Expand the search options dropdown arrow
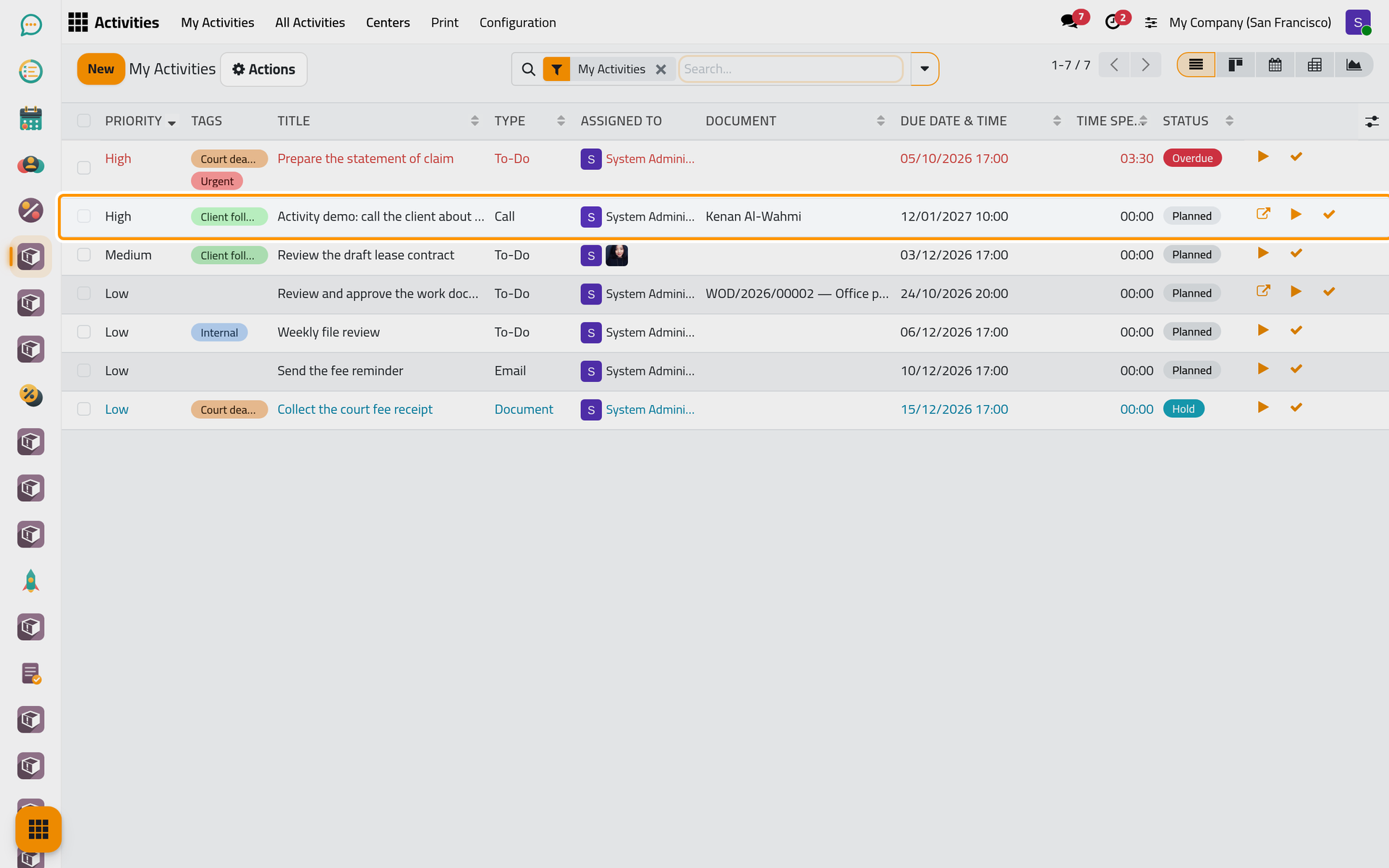The width and height of the screenshot is (1389, 868). pyautogui.click(x=925, y=69)
